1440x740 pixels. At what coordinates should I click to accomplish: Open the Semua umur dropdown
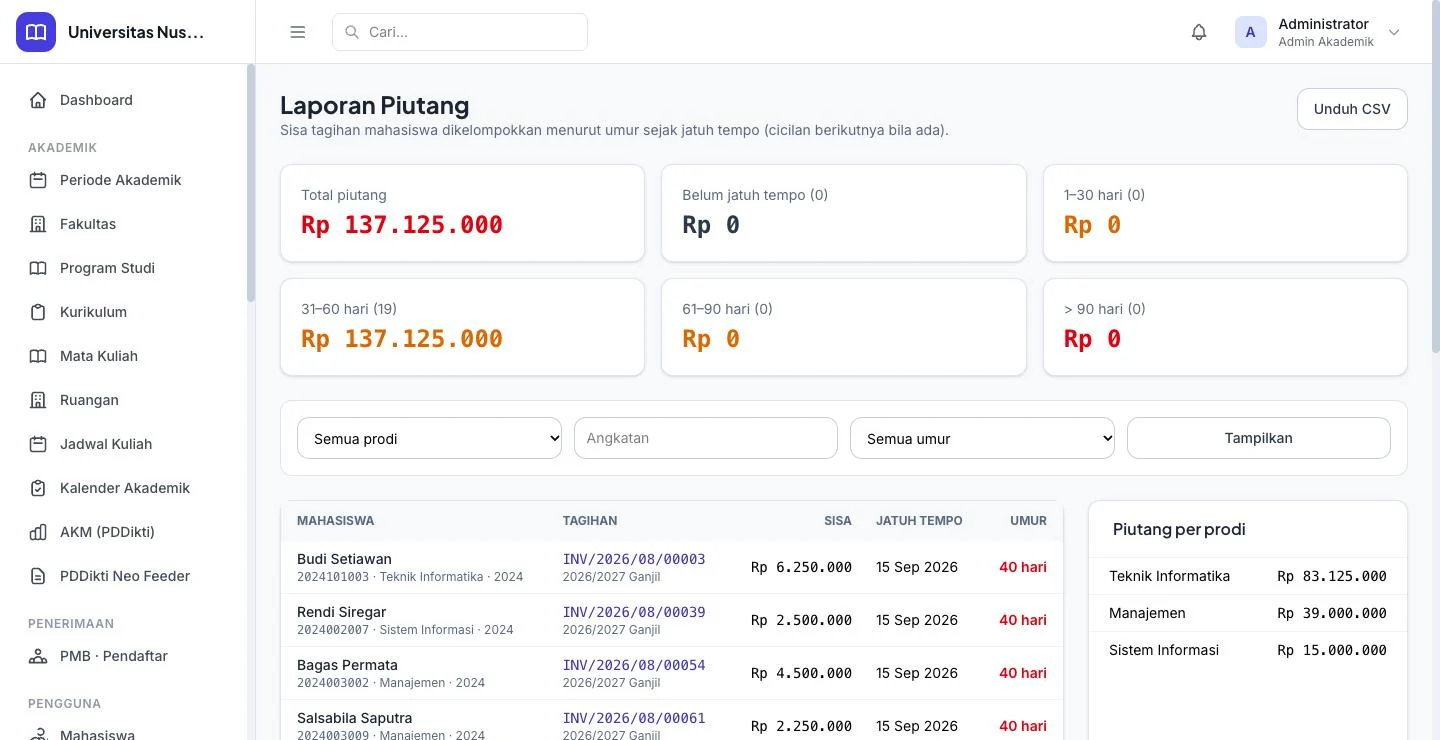click(x=982, y=438)
